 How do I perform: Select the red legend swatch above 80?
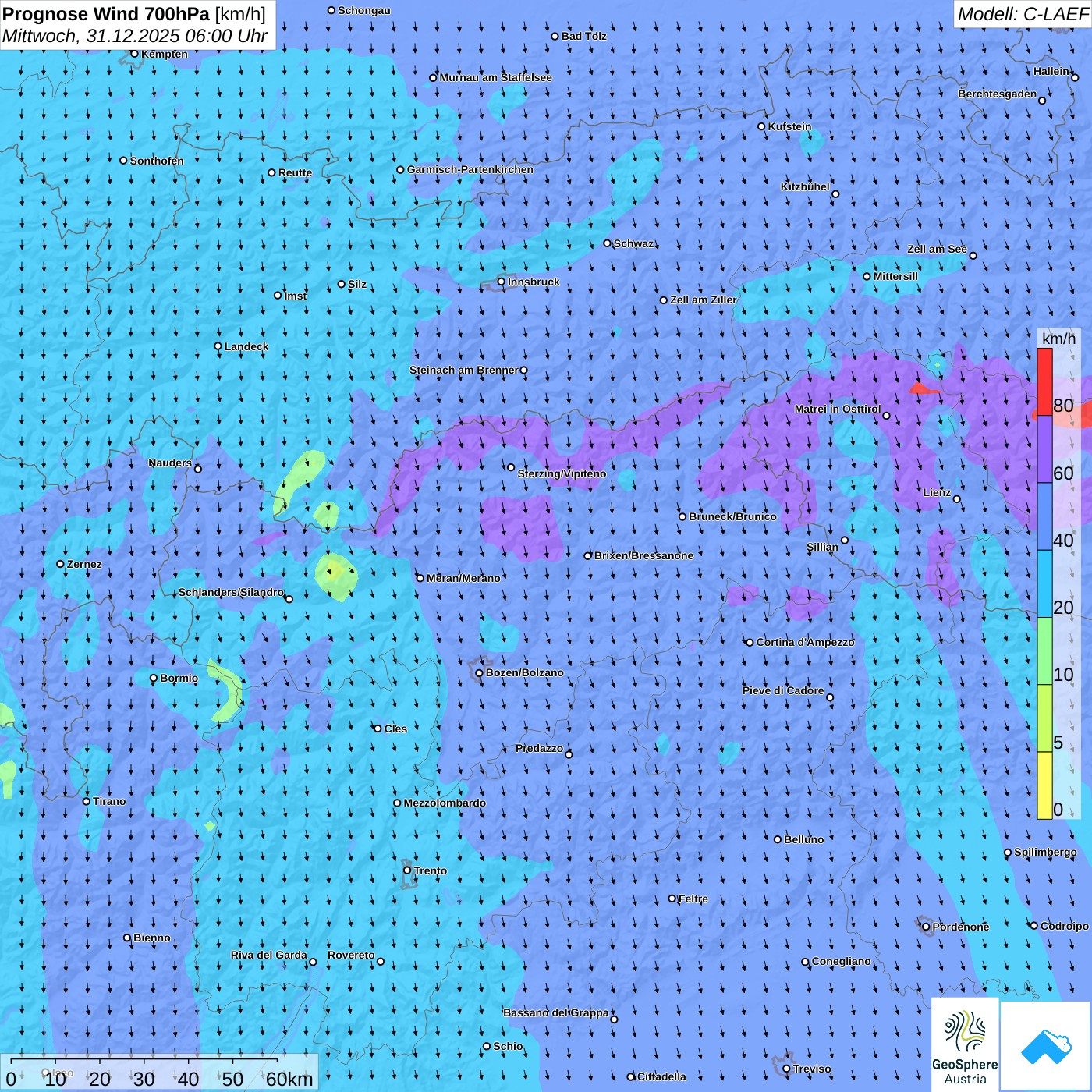tap(1044, 381)
